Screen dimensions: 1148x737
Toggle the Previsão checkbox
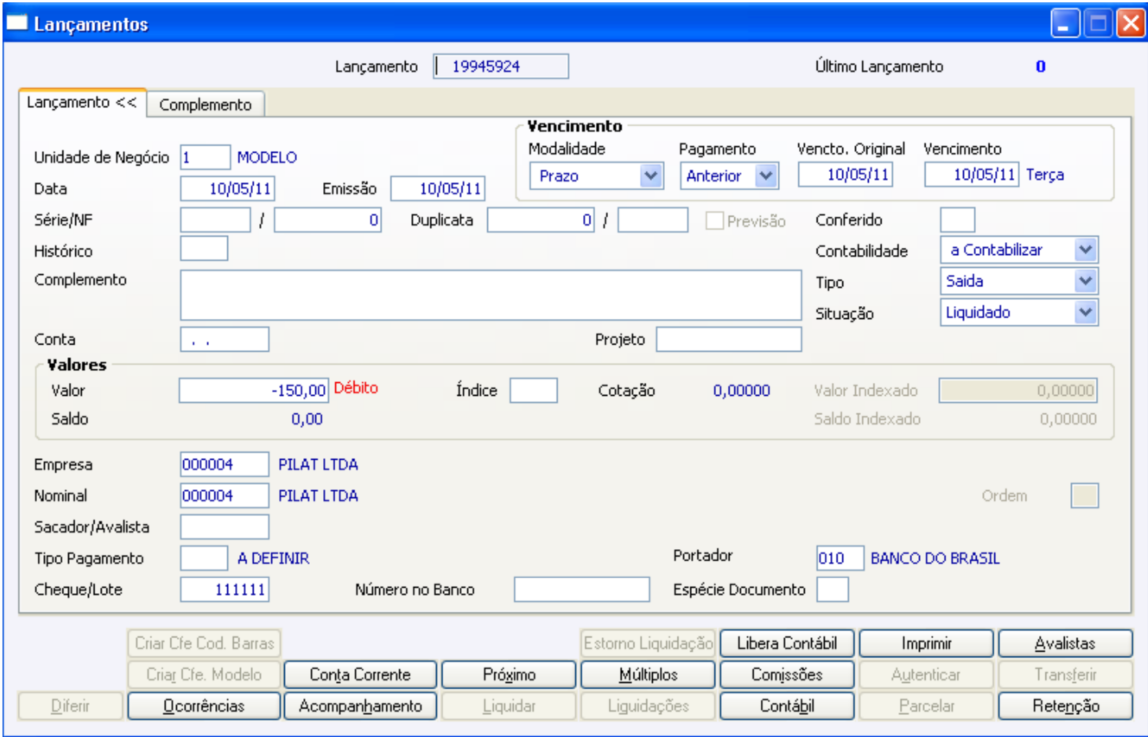pos(714,221)
